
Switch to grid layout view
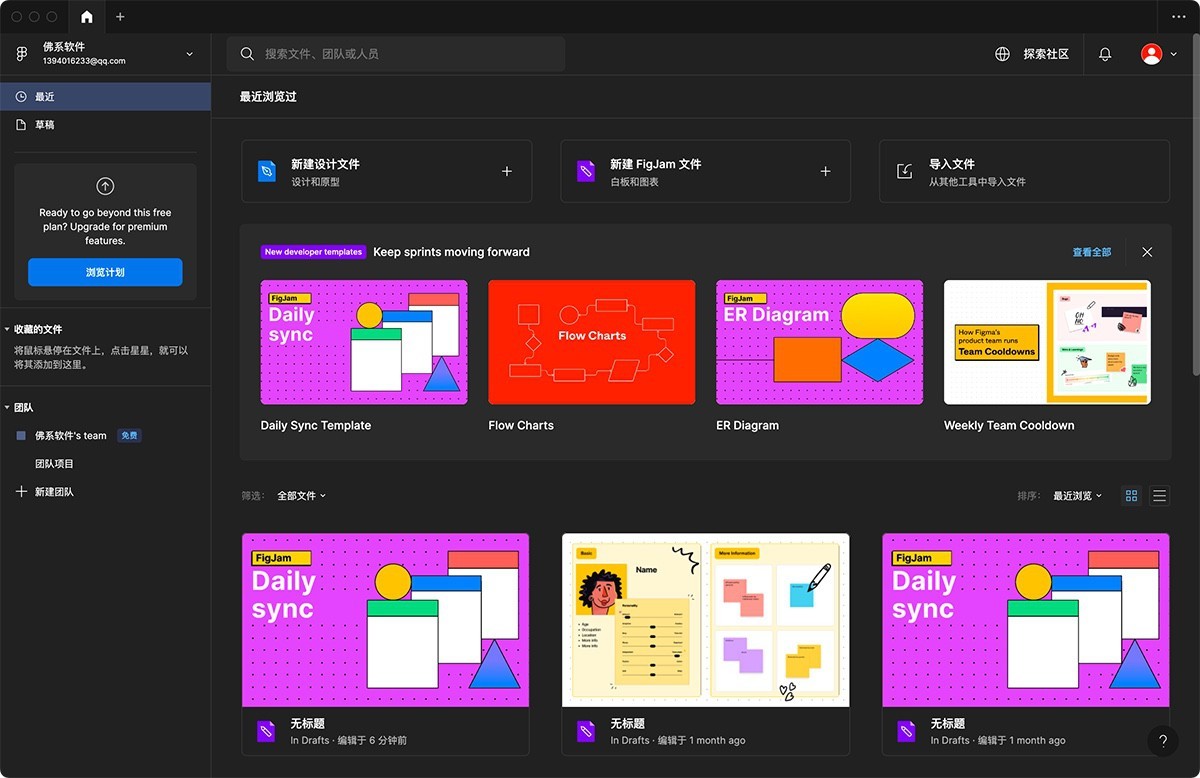(1131, 495)
